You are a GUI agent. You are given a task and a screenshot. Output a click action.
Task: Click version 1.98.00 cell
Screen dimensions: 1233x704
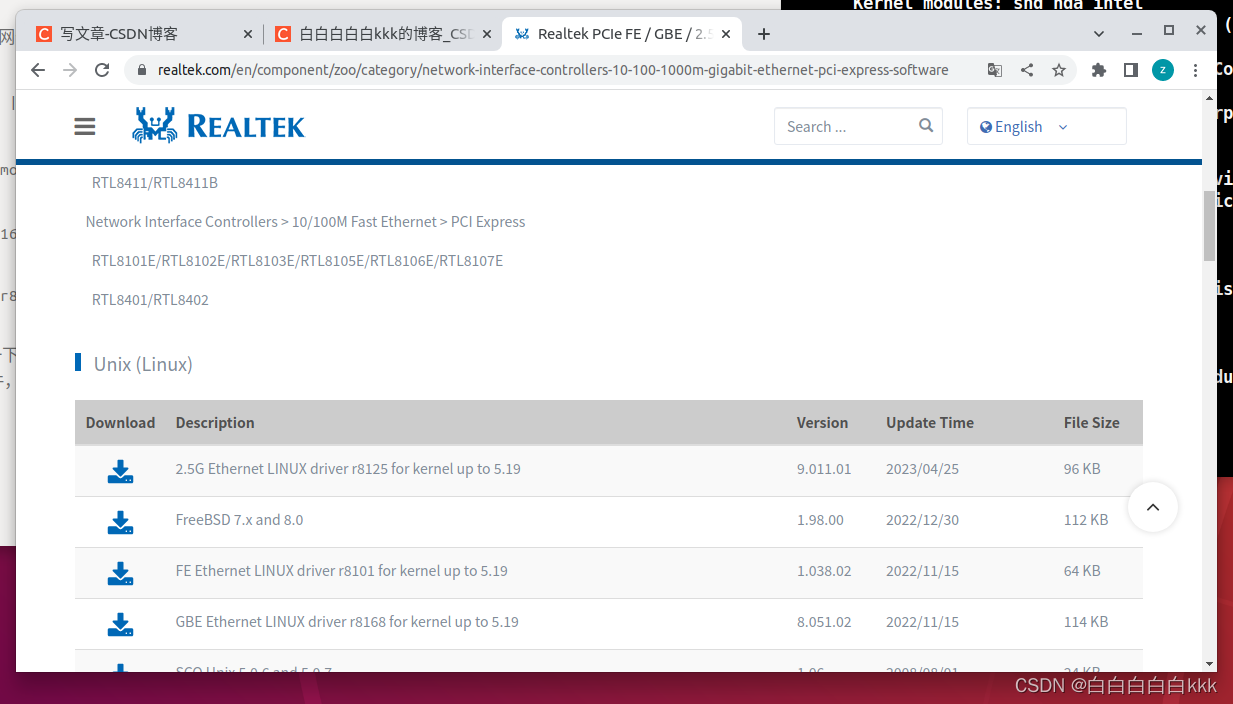click(820, 520)
